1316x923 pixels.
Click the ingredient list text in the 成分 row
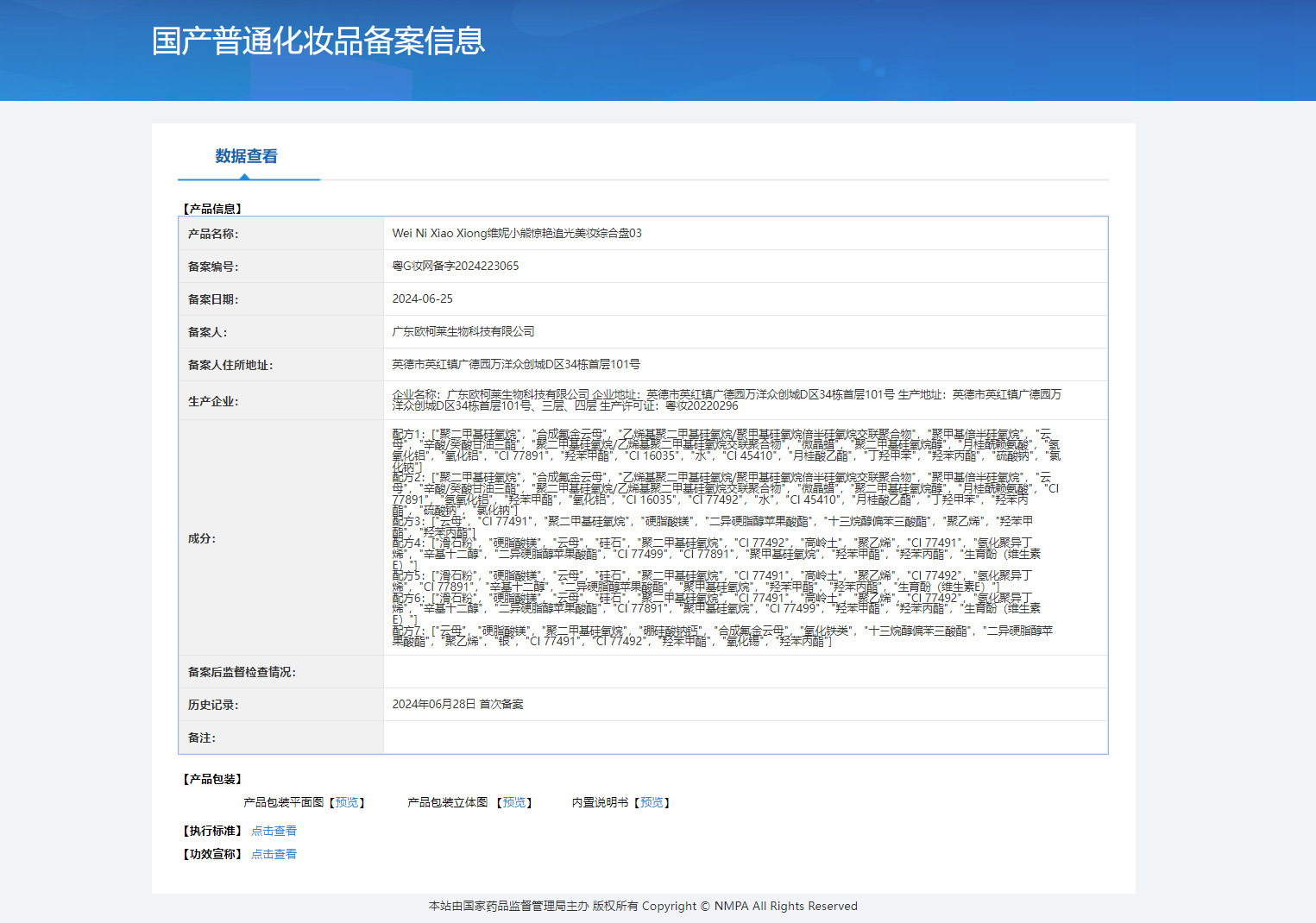click(727, 537)
